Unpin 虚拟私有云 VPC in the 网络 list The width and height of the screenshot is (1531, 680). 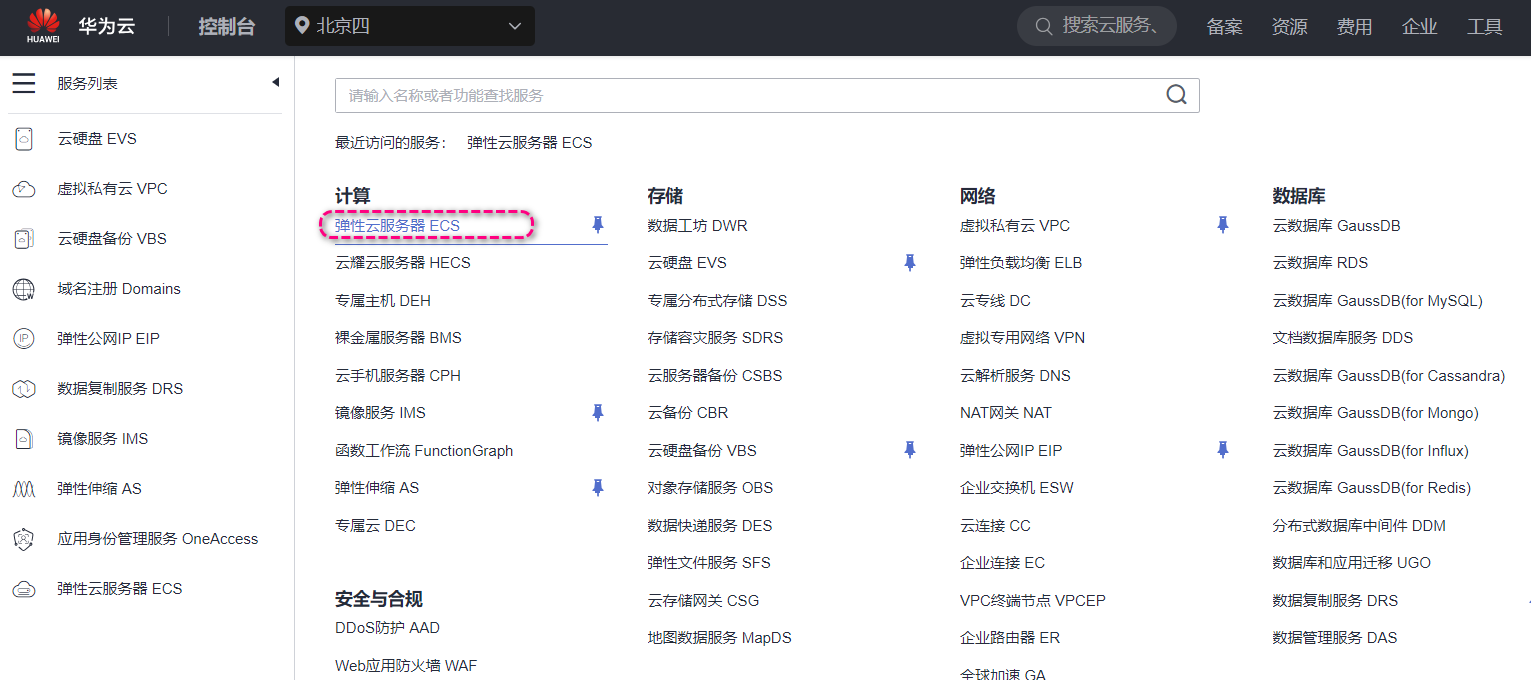pos(1222,225)
